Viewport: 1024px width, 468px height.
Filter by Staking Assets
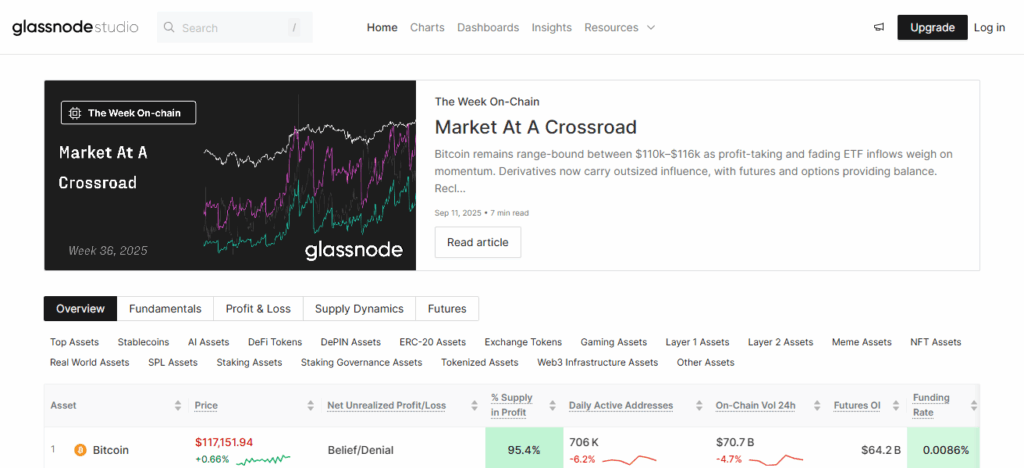(x=249, y=362)
